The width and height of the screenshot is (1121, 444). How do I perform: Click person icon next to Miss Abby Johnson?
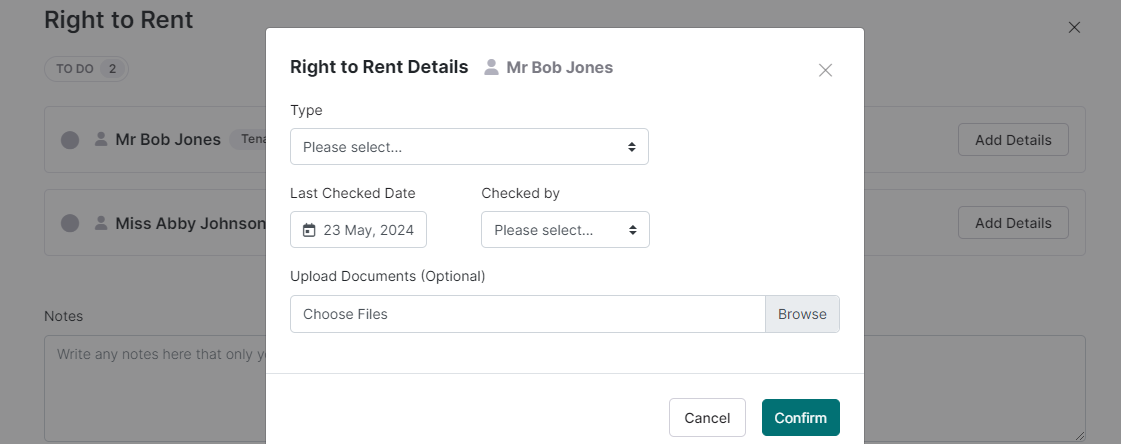100,223
